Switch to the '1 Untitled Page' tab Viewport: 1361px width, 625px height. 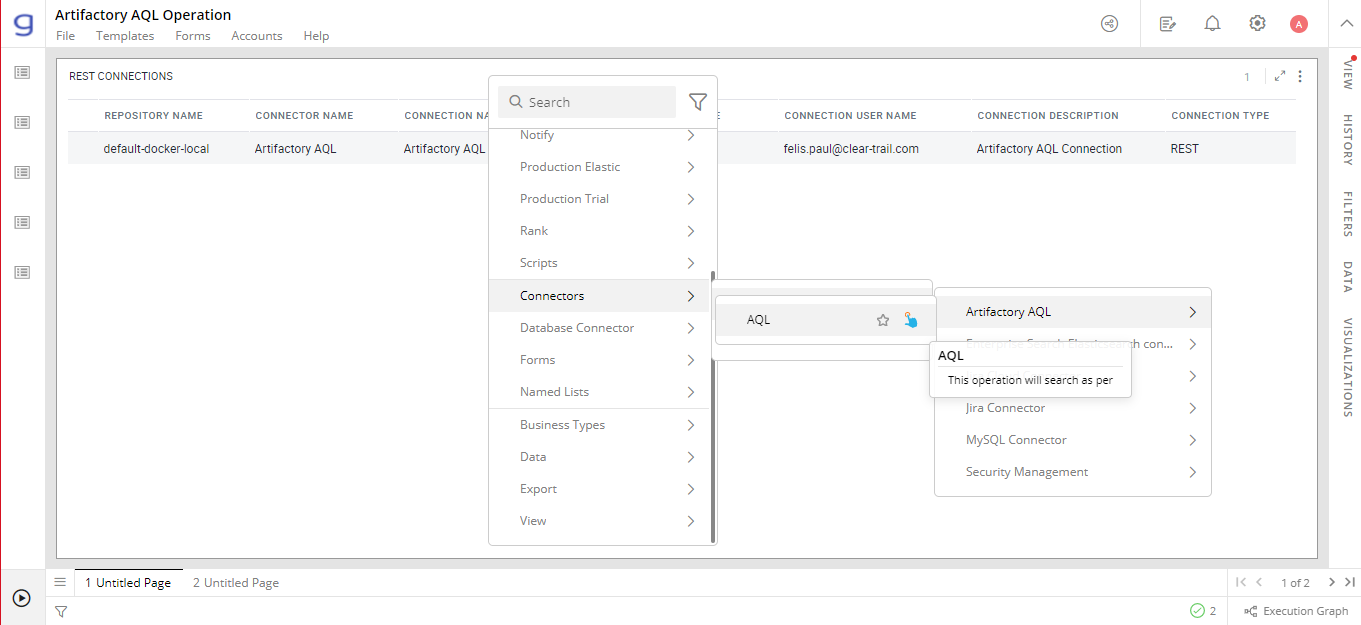coord(128,582)
